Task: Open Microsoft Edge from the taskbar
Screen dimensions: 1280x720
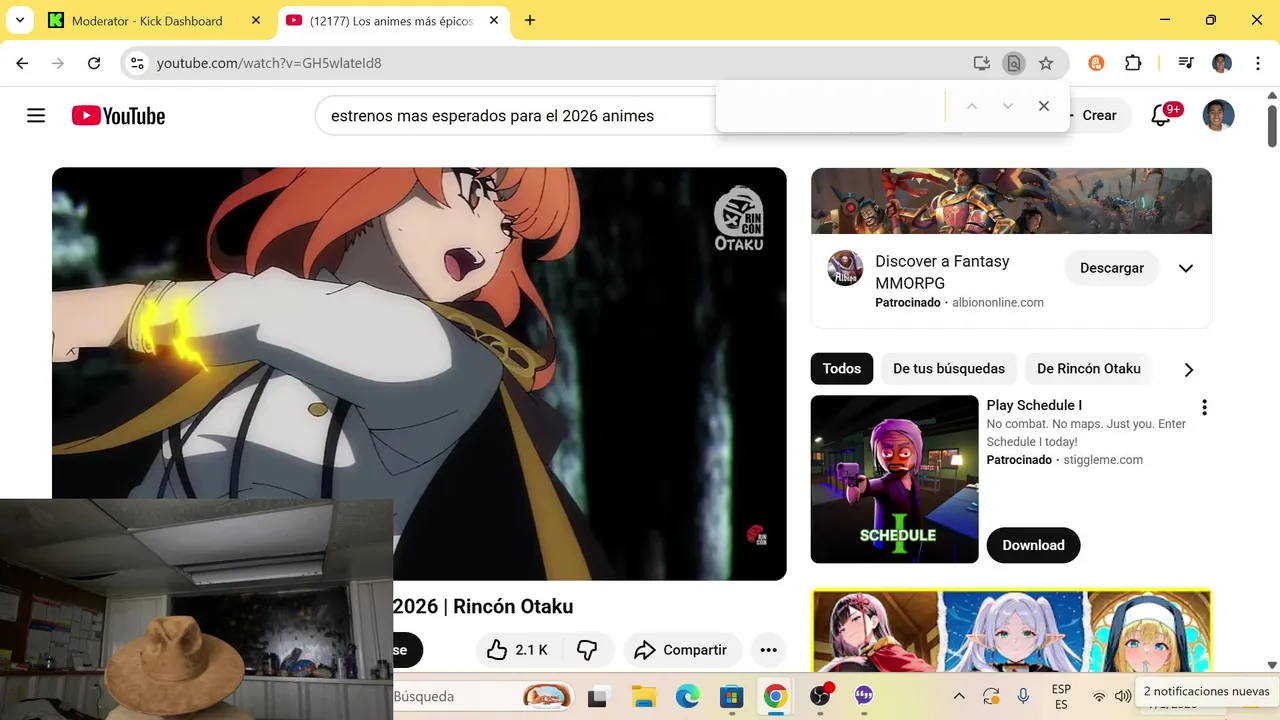Action: point(687,697)
